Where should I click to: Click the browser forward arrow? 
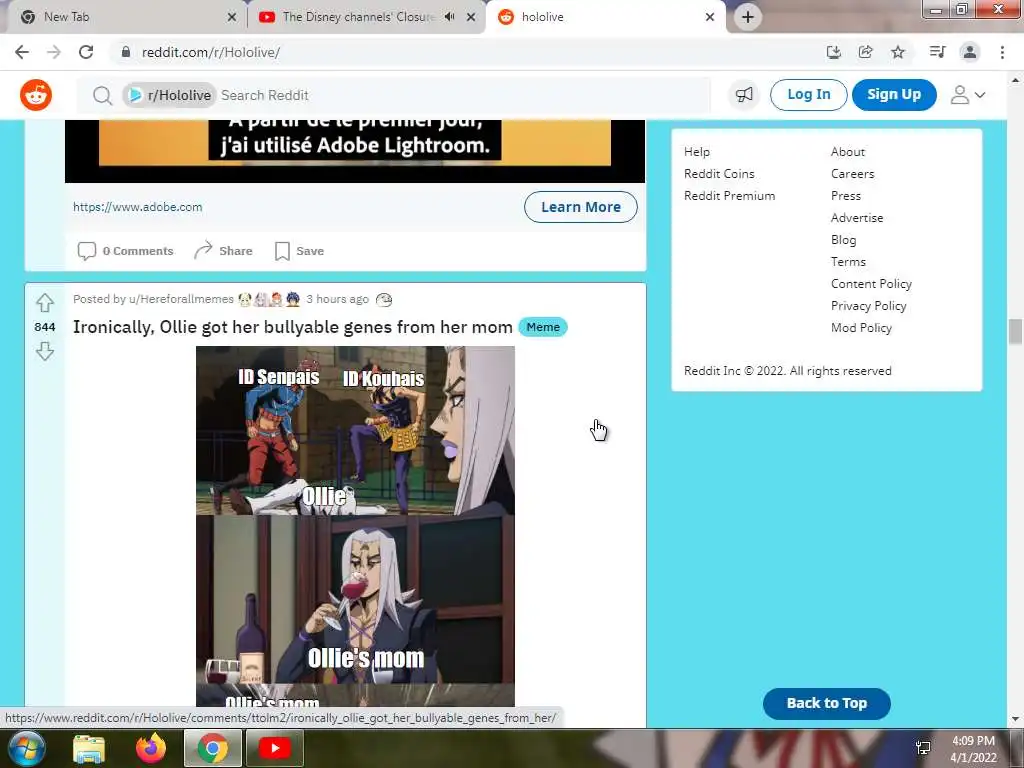point(54,52)
